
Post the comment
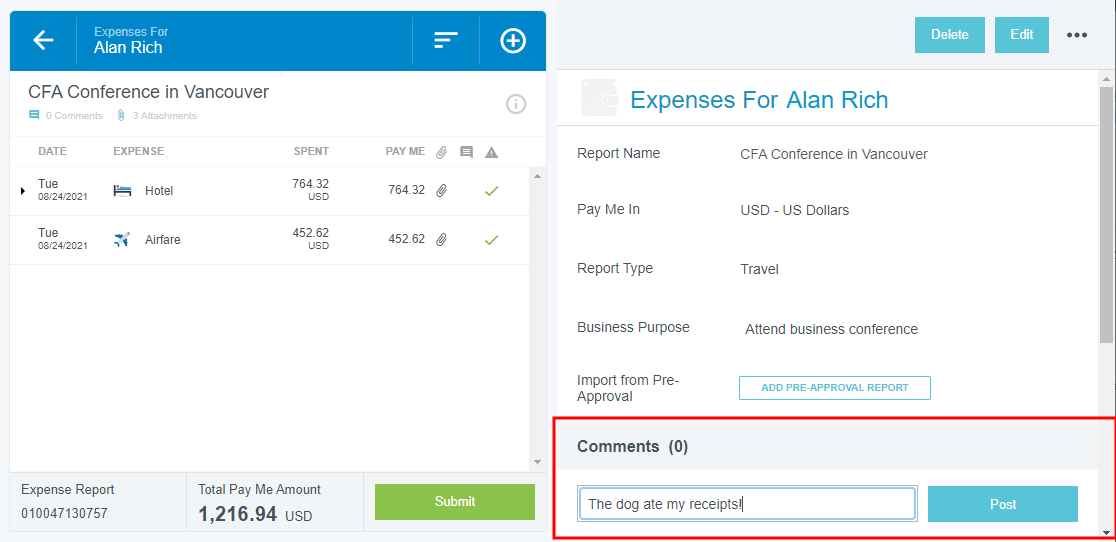click(1002, 504)
